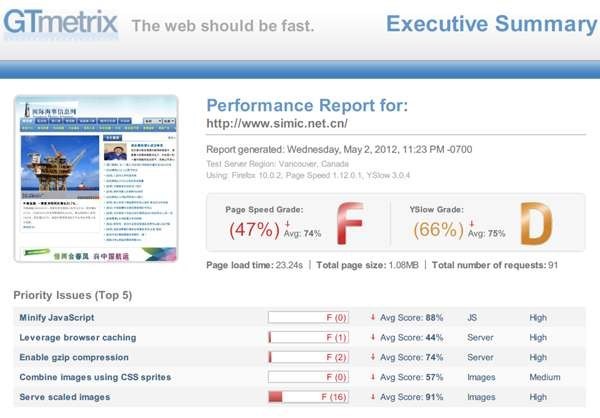The width and height of the screenshot is (600, 418).
Task: Click the red arrow next to Avg Score 88%
Action: coord(372,317)
